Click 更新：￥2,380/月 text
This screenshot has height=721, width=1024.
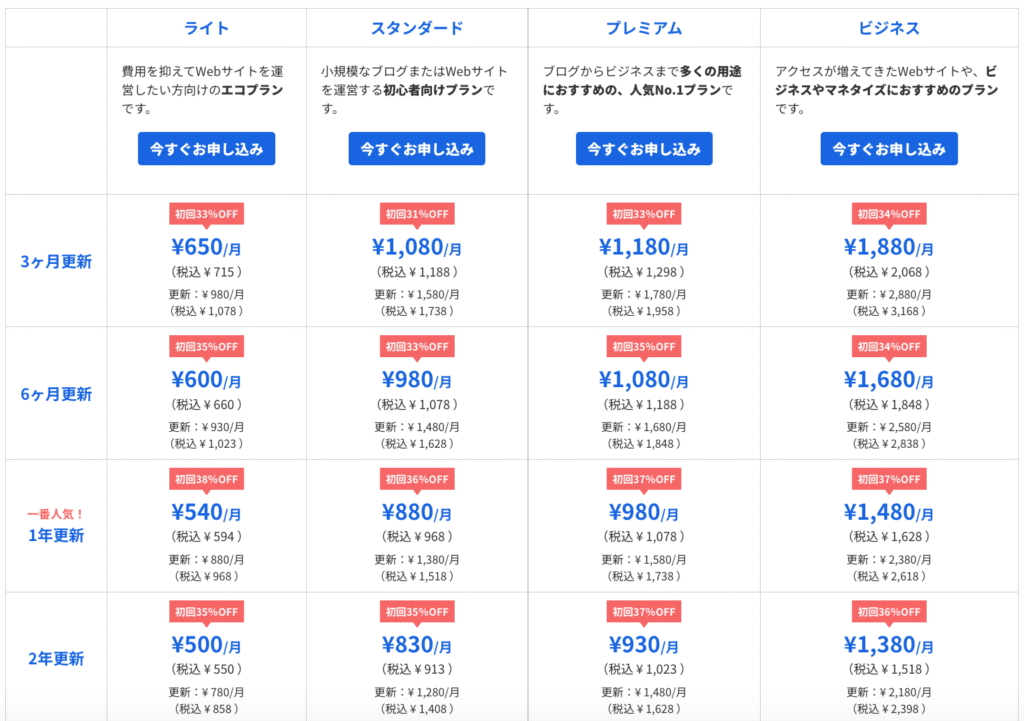(x=889, y=560)
